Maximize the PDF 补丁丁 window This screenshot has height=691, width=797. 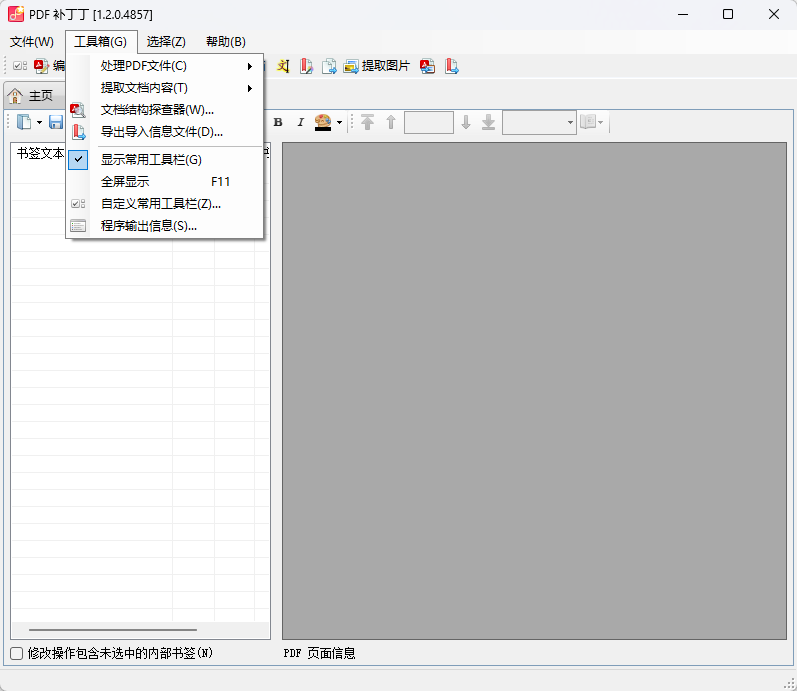click(x=728, y=14)
